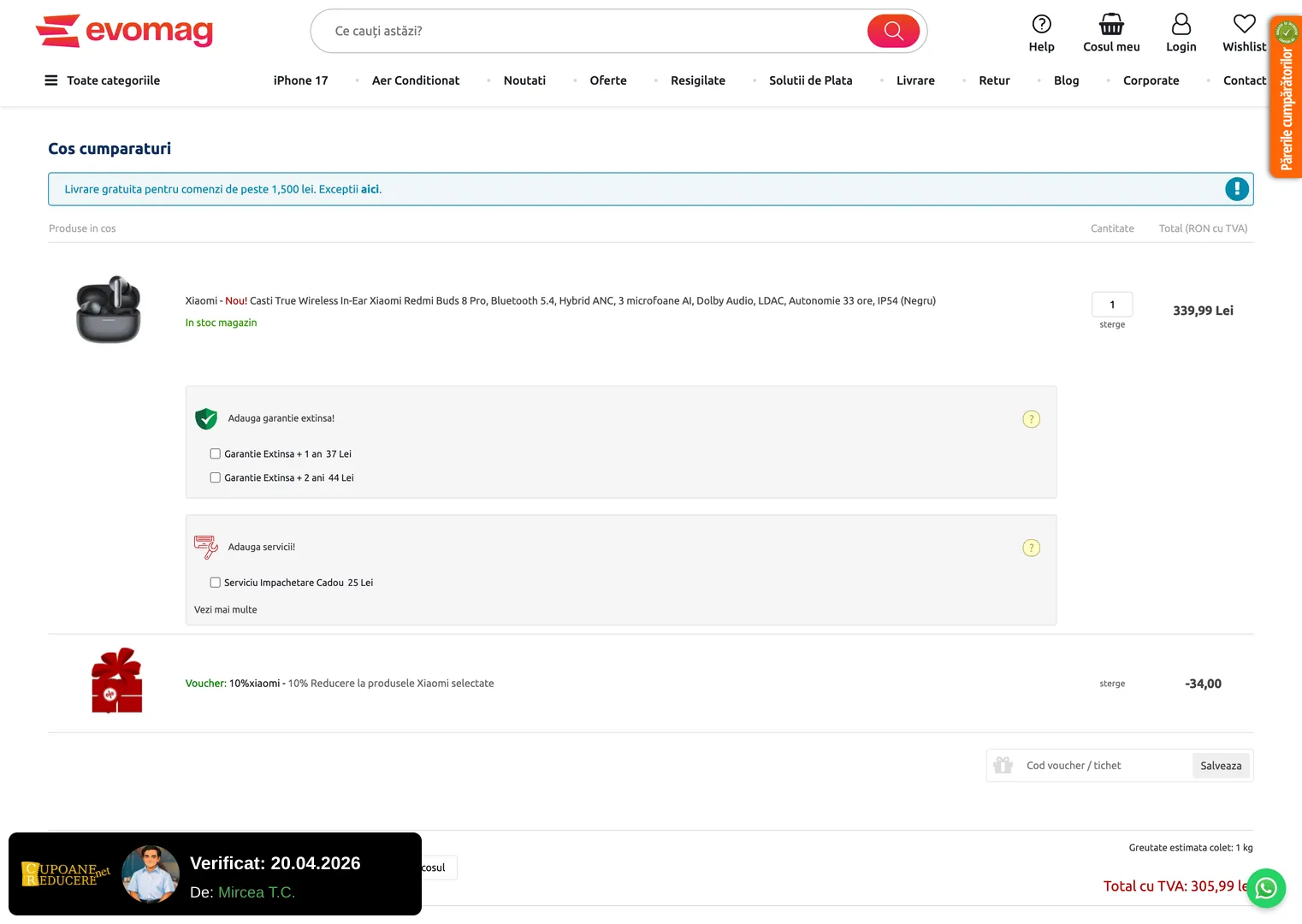Focus the Cod voucher / tichet field
Screen dimensions: 1302x924
point(1104,766)
